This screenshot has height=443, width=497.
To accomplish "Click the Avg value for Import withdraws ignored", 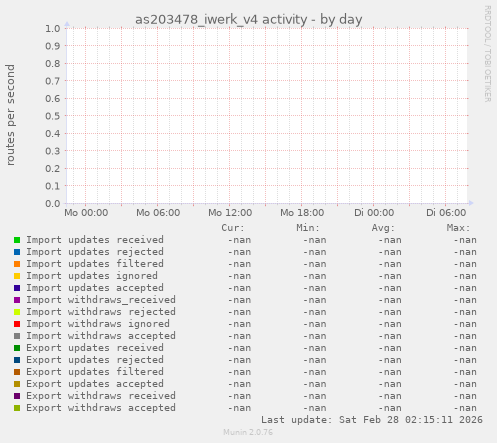I will point(390,324).
